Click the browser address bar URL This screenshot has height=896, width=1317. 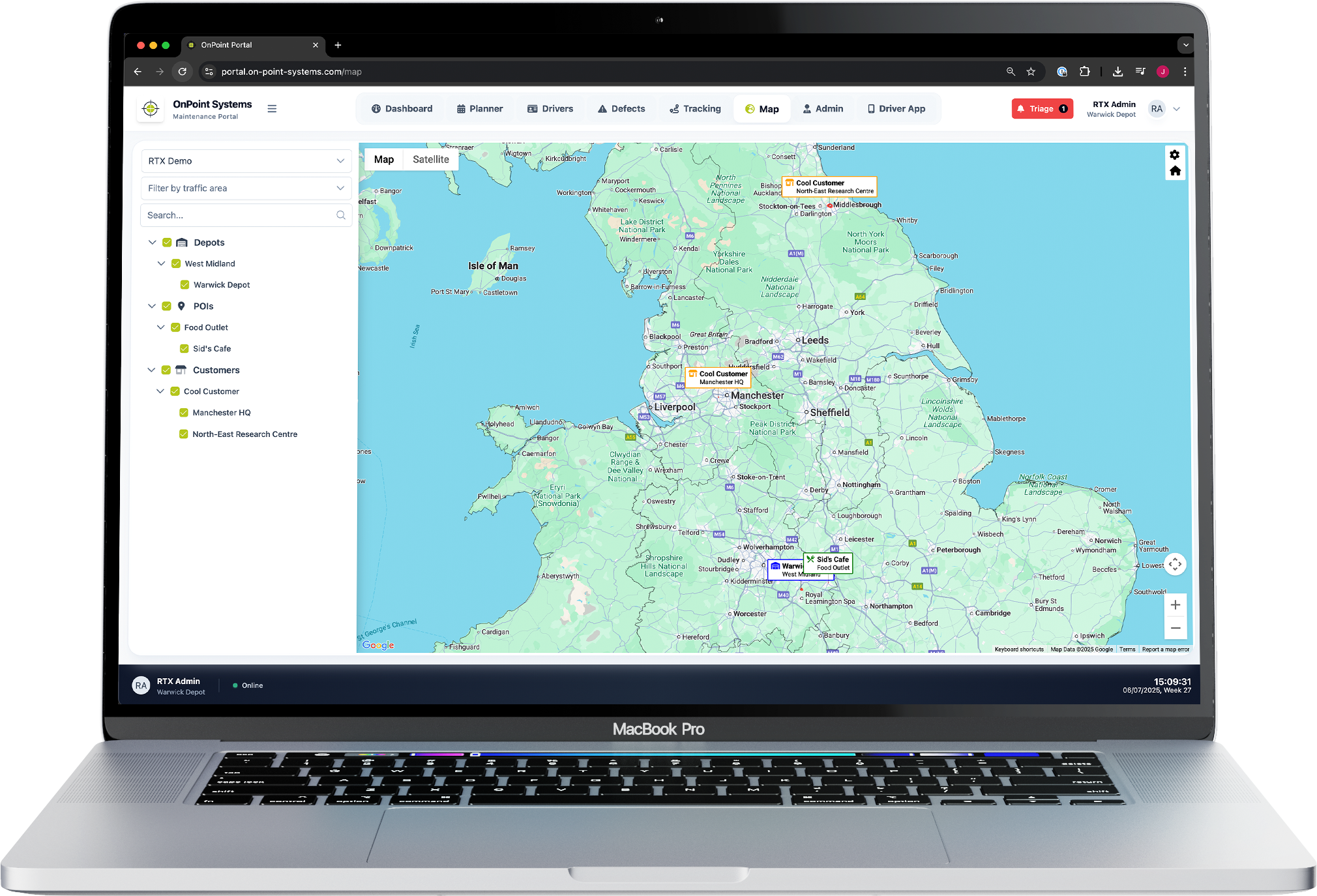coord(291,72)
